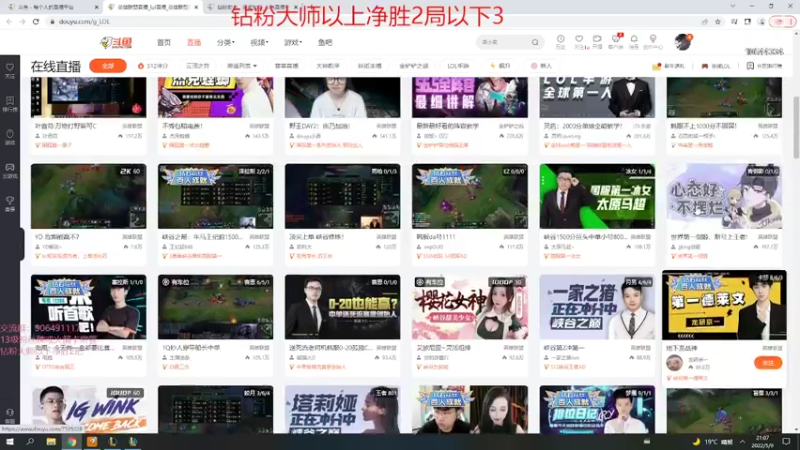Select the 首页 navigation item
Viewport: 800px width, 450px height.
pos(164,42)
